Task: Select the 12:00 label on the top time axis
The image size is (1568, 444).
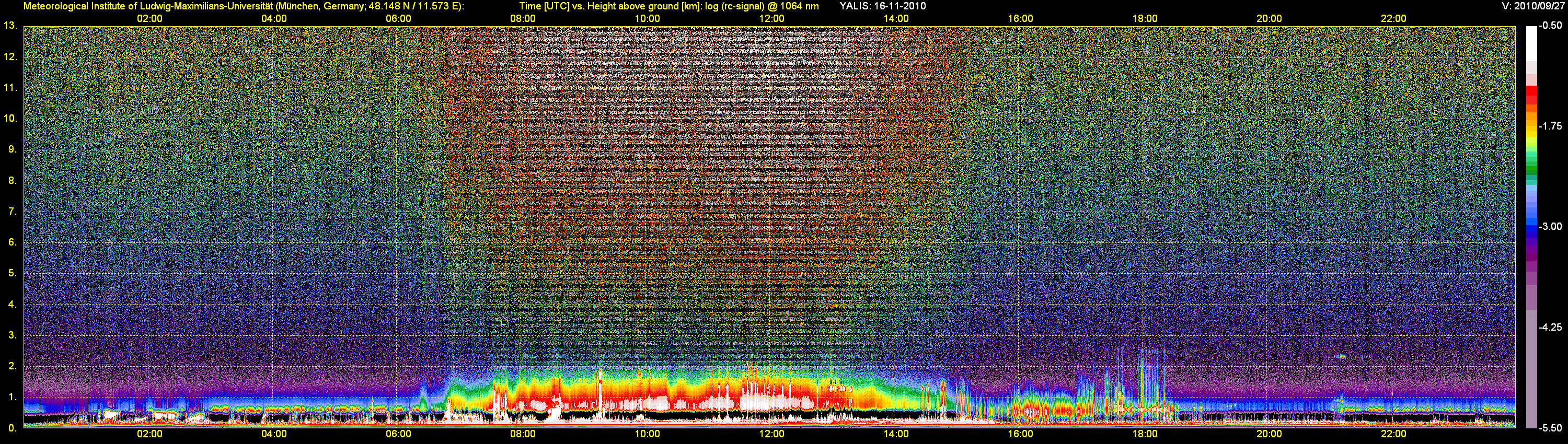Action: click(x=771, y=19)
